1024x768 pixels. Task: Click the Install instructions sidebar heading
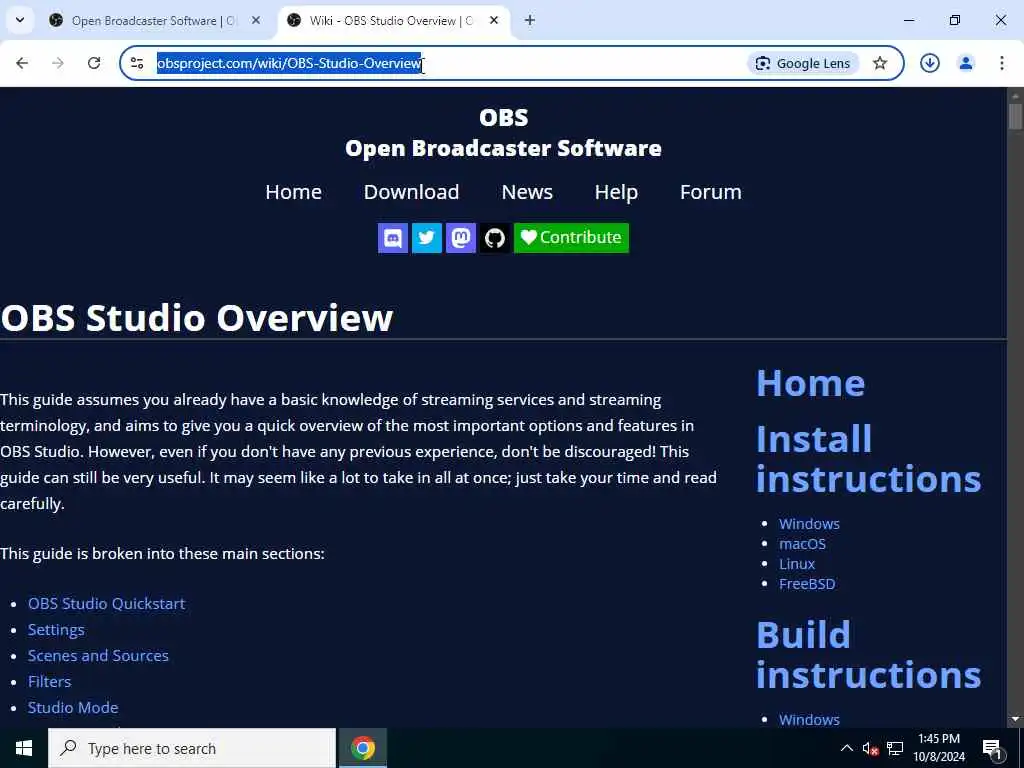[x=869, y=459]
